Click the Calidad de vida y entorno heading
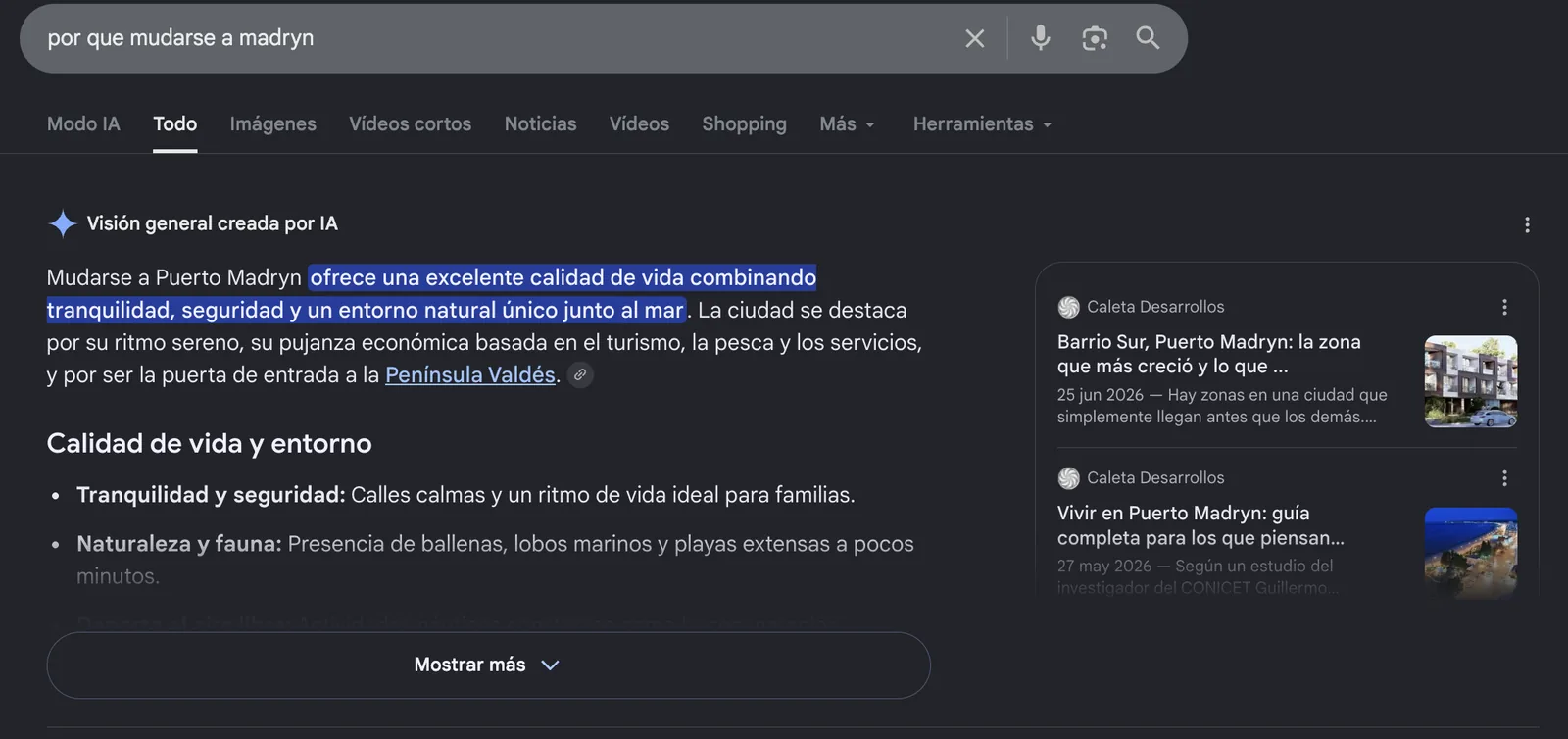1568x739 pixels. point(210,443)
